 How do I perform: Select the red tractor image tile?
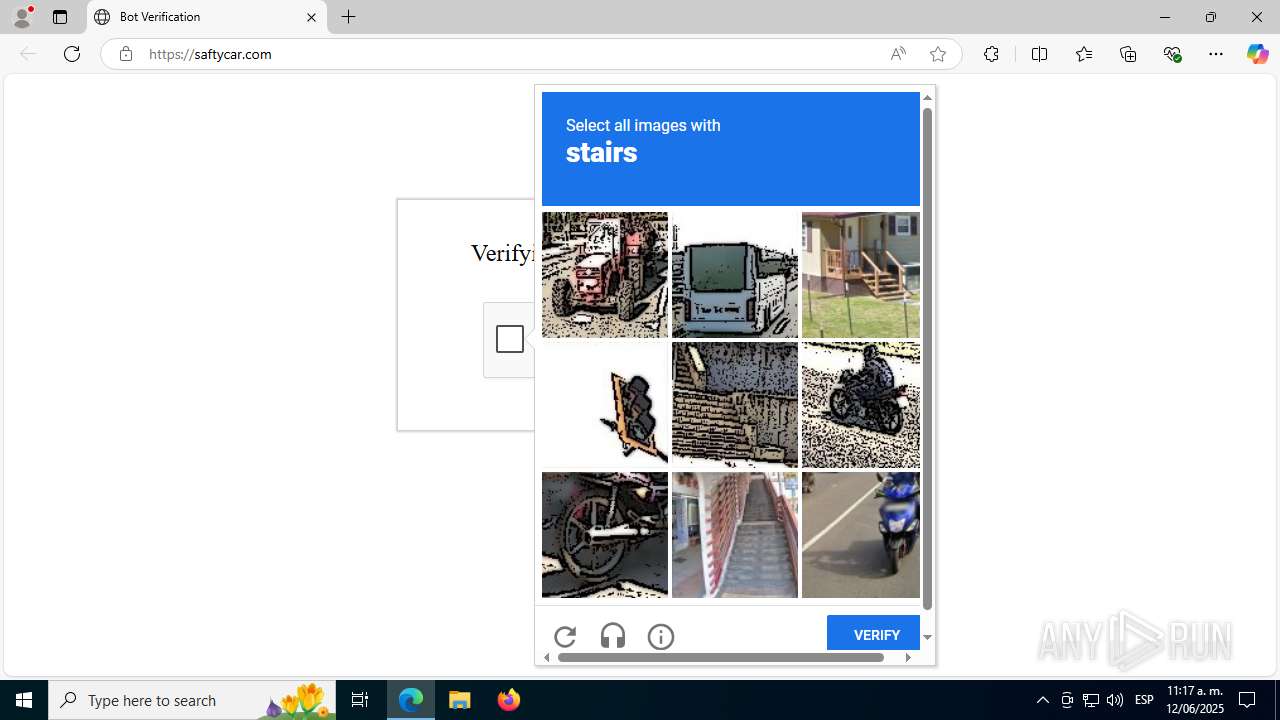pyautogui.click(x=605, y=275)
